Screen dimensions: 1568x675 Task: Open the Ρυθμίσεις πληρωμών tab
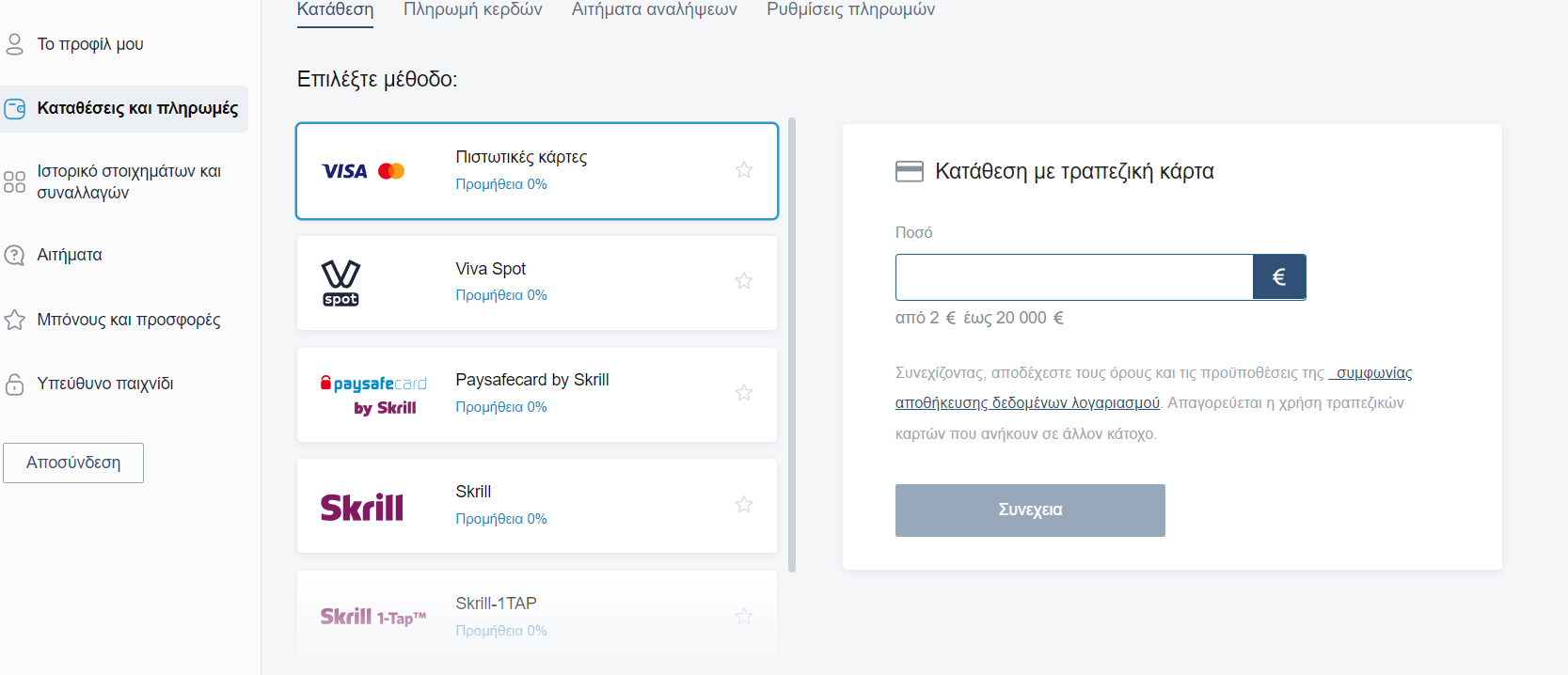coord(851,10)
